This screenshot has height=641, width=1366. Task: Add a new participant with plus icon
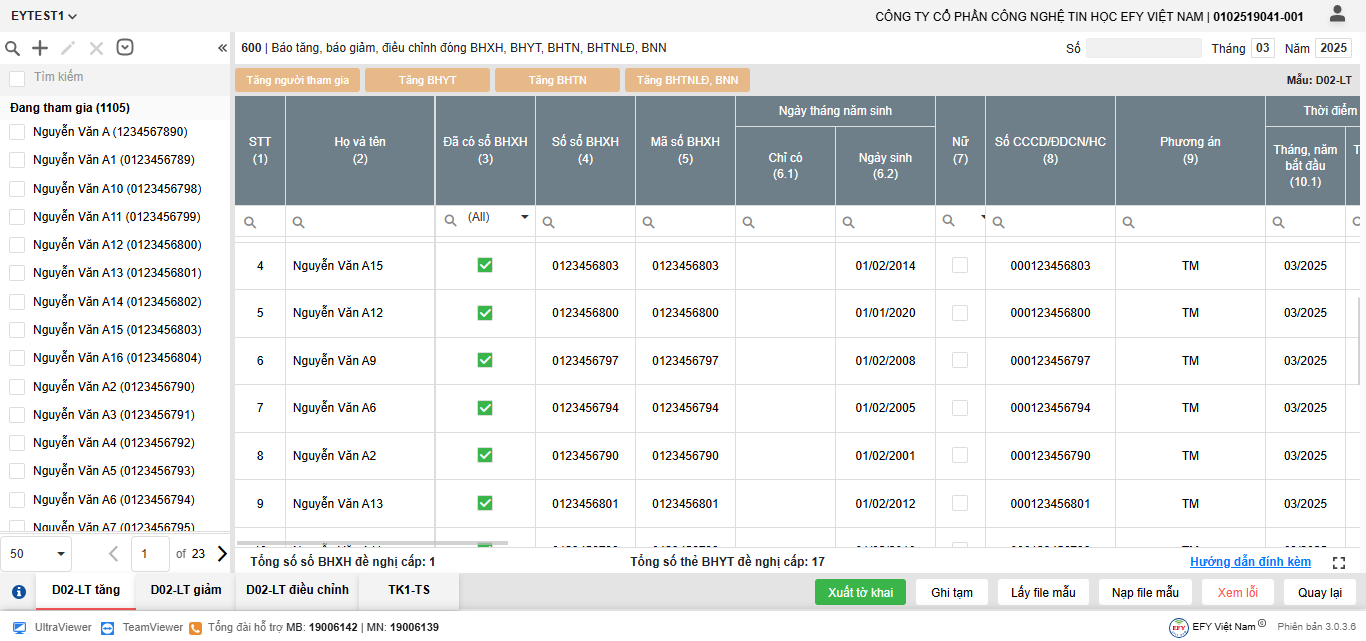coord(40,48)
